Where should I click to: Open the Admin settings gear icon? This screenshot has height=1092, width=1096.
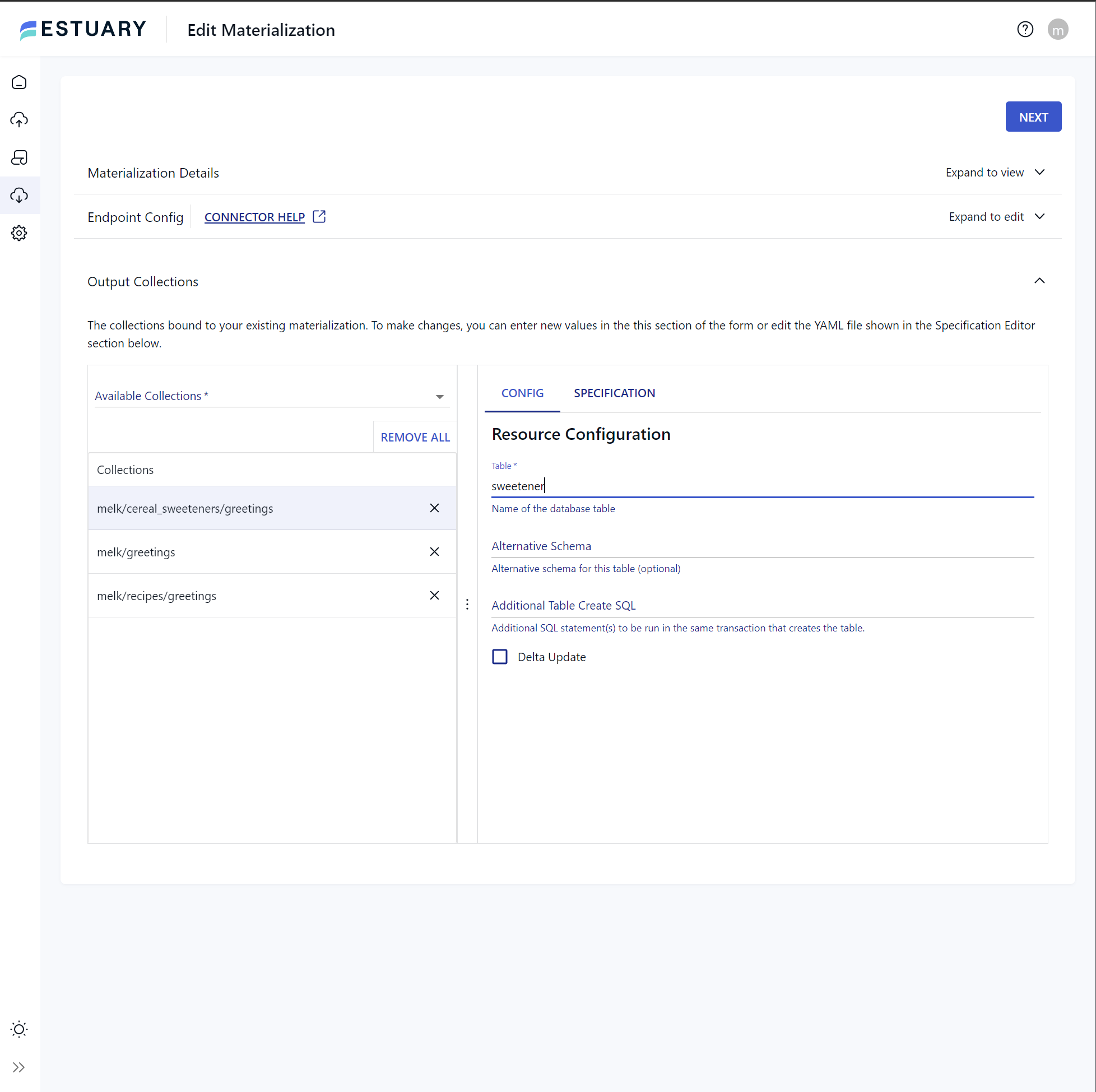18,233
